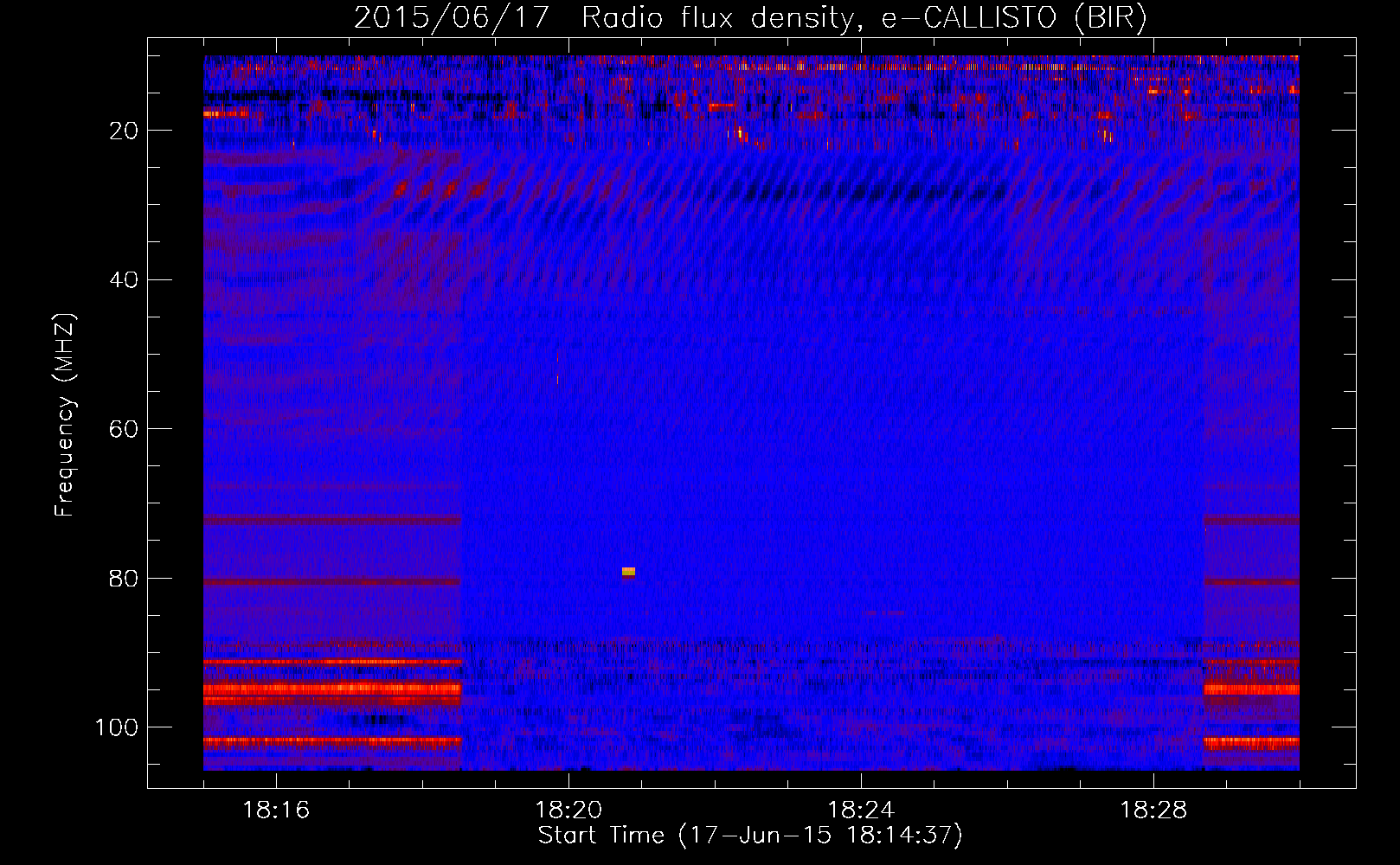Click the time tick label "18:20"

(x=568, y=810)
